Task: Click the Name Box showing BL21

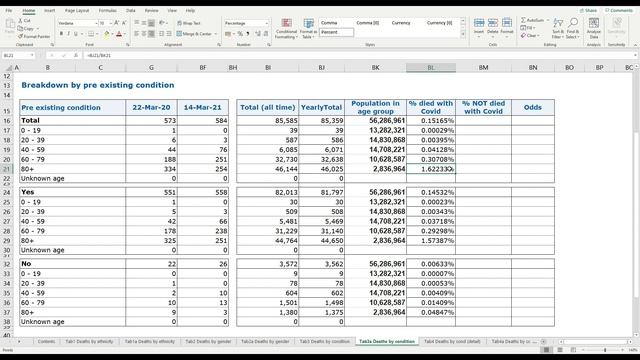Action: pyautogui.click(x=18, y=55)
